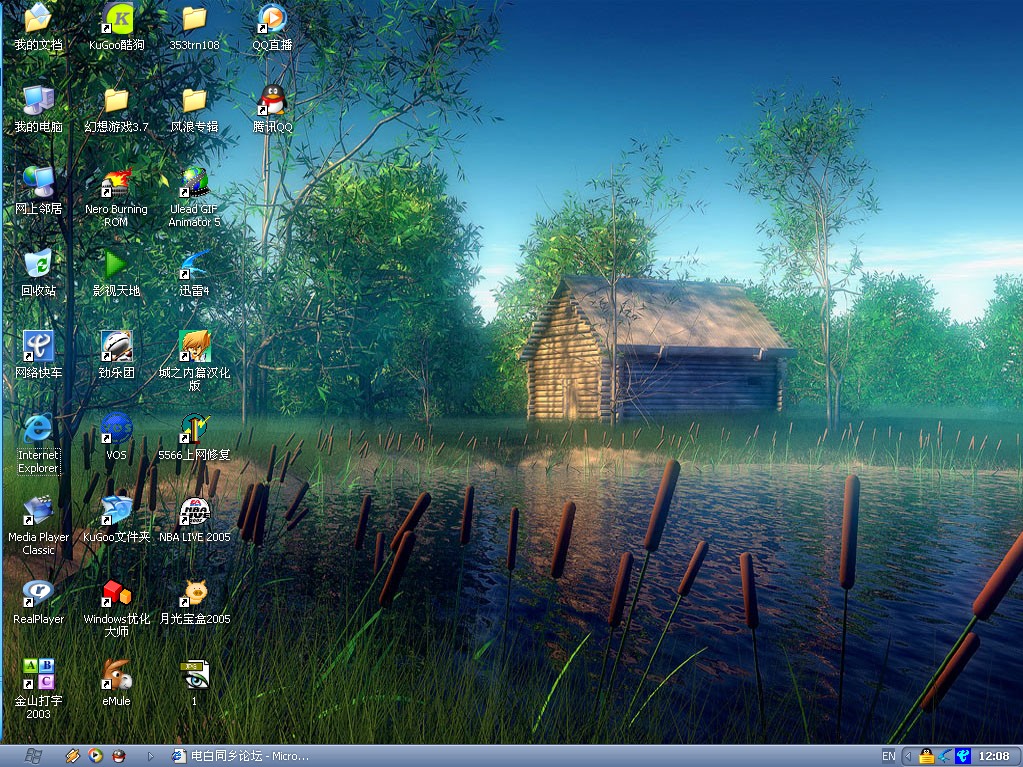
Task: Launch NBA LIVE 2005 from the desktop
Action: coord(194,511)
